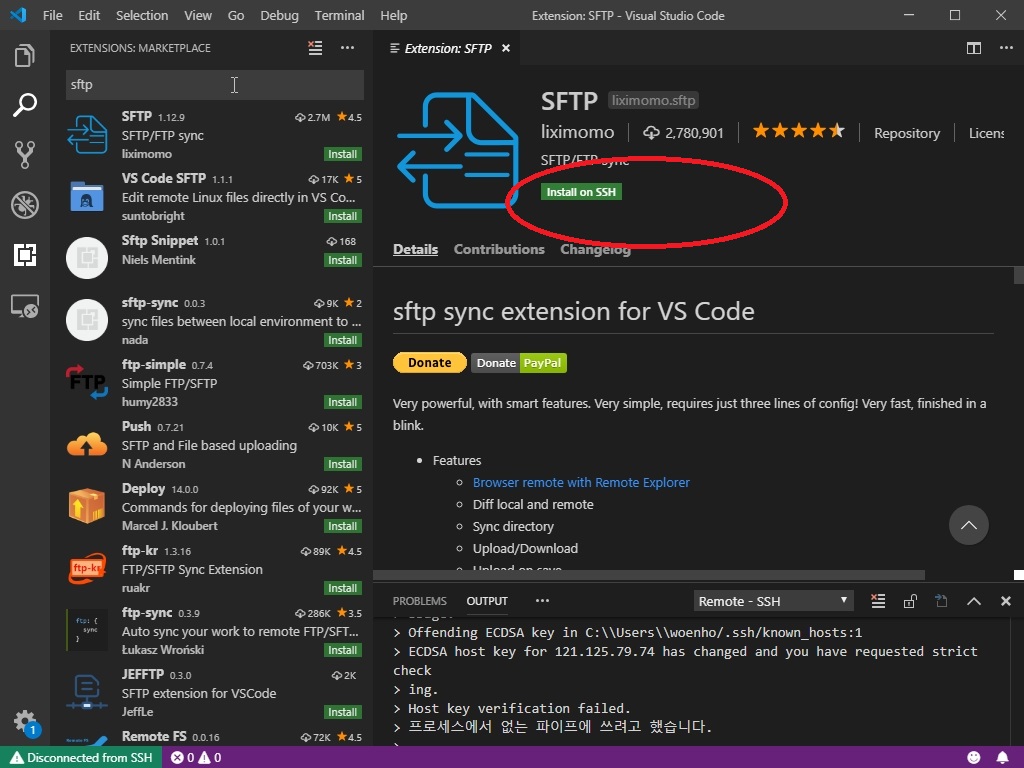Close the Extension: SFTP tab
The height and width of the screenshot is (768, 1024).
click(x=505, y=48)
